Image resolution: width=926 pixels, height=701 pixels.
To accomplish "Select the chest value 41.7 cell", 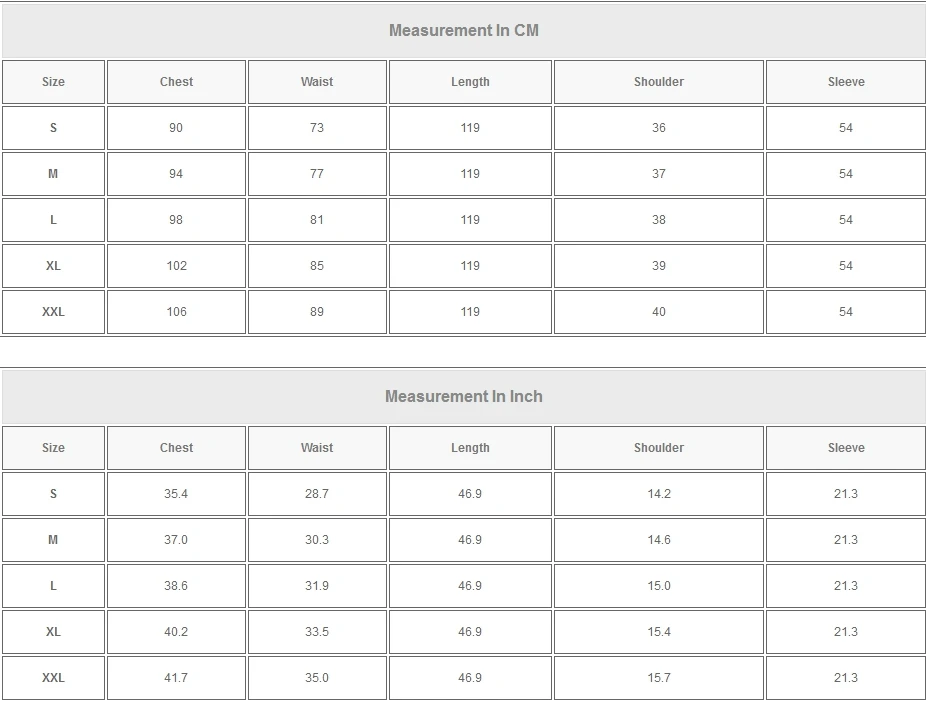I will (176, 678).
